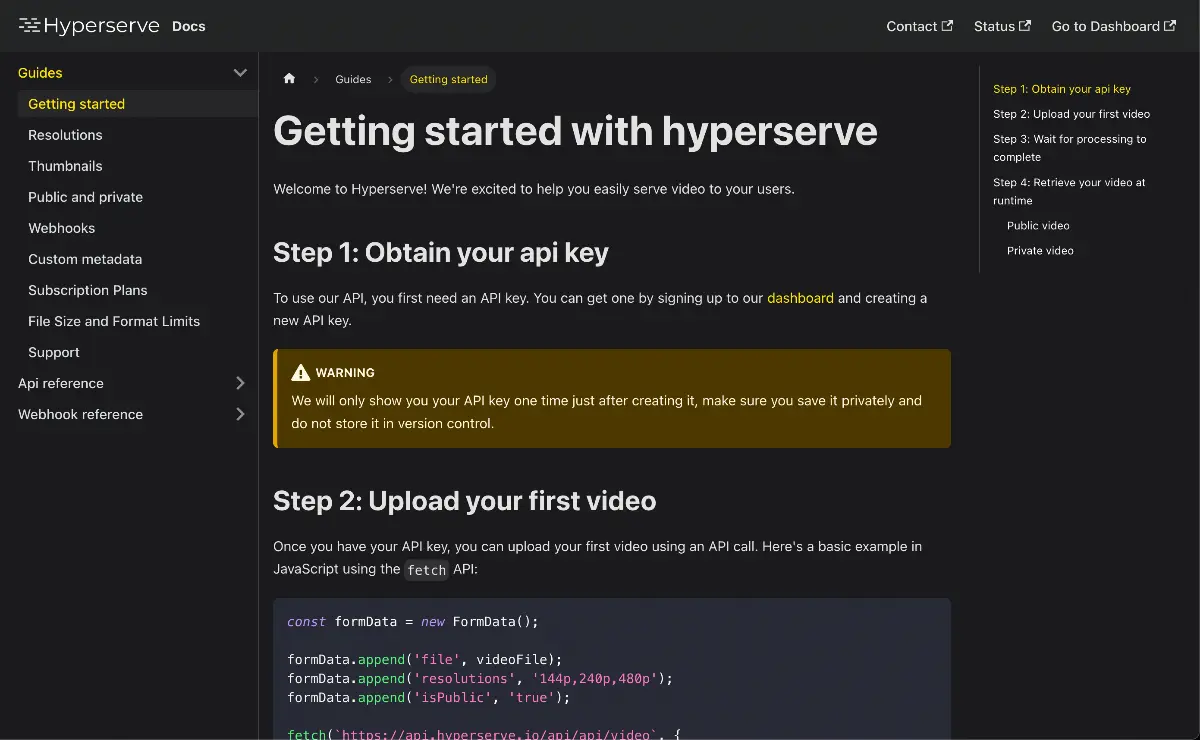Click the fetch inline code badge
Image resolution: width=1200 pixels, height=740 pixels.
coord(426,570)
